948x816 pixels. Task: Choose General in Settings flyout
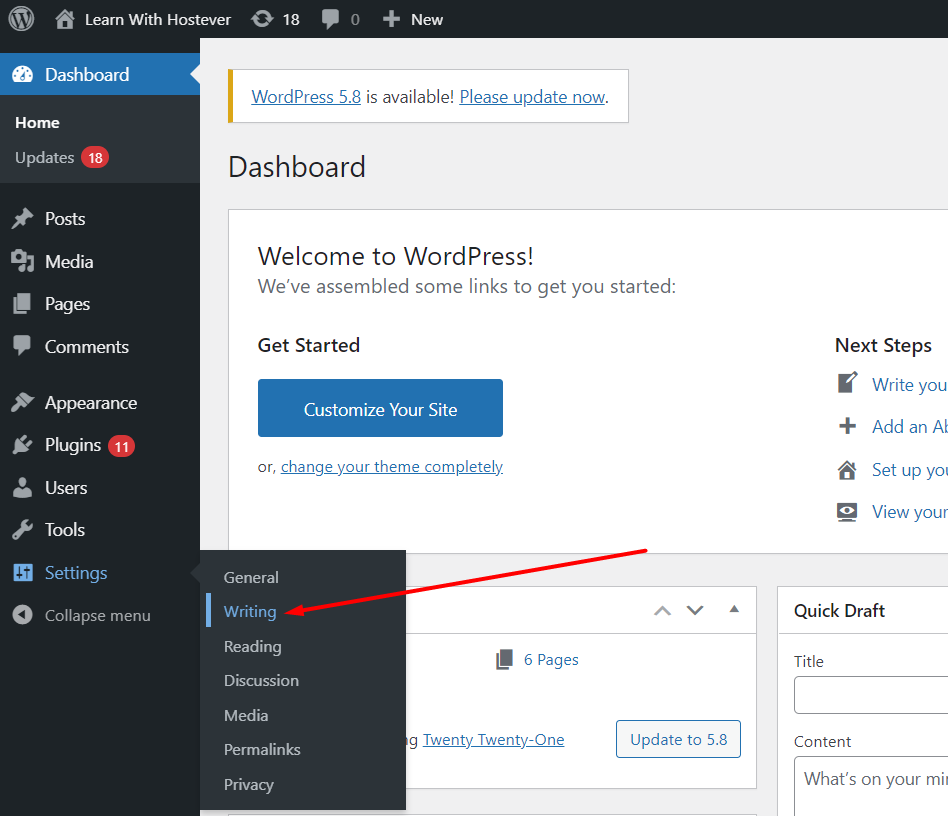coord(251,577)
